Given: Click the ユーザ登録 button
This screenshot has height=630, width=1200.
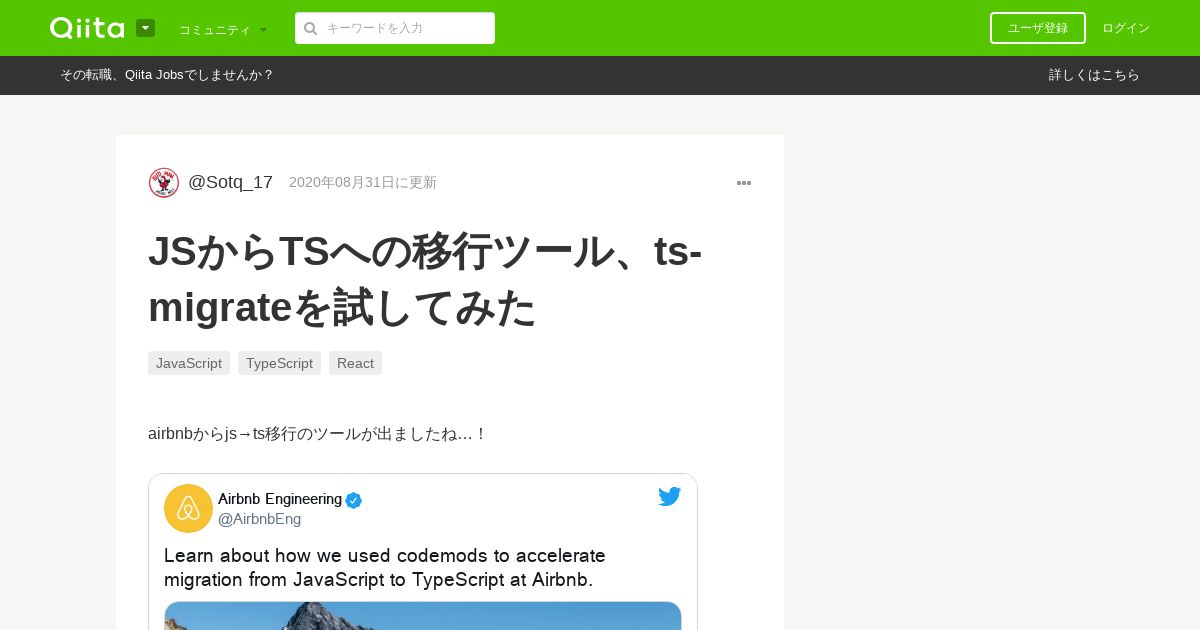Looking at the screenshot, I should point(1038,28).
